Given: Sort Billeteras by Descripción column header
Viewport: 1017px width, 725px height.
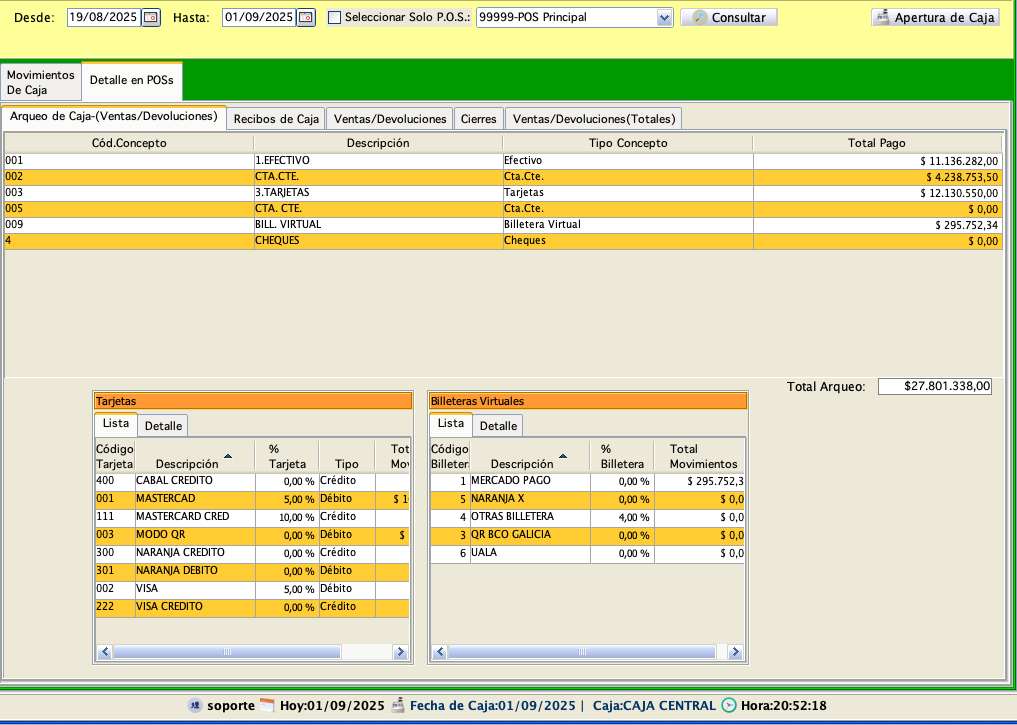Looking at the screenshot, I should pos(522,464).
